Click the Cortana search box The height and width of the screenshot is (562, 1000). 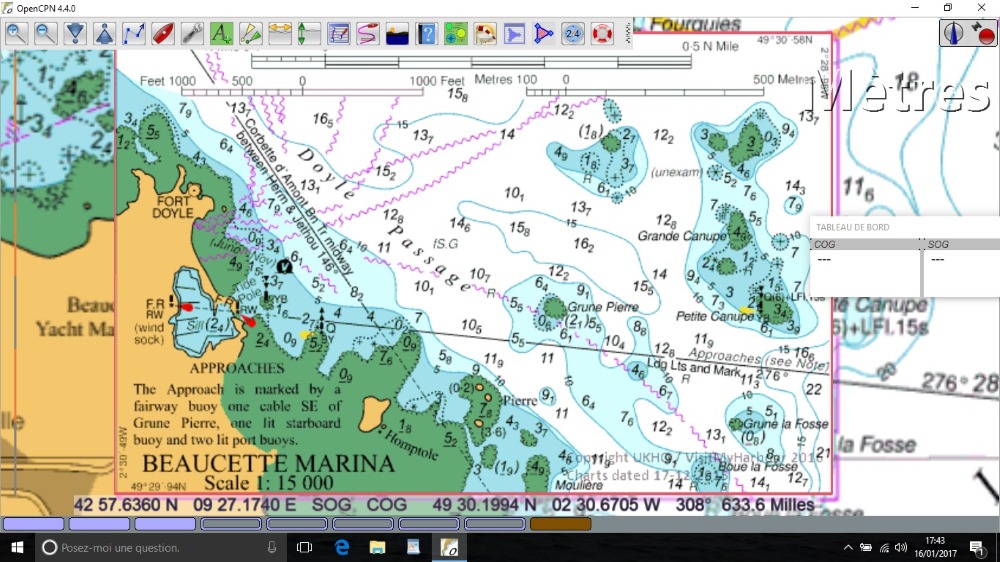[161, 547]
